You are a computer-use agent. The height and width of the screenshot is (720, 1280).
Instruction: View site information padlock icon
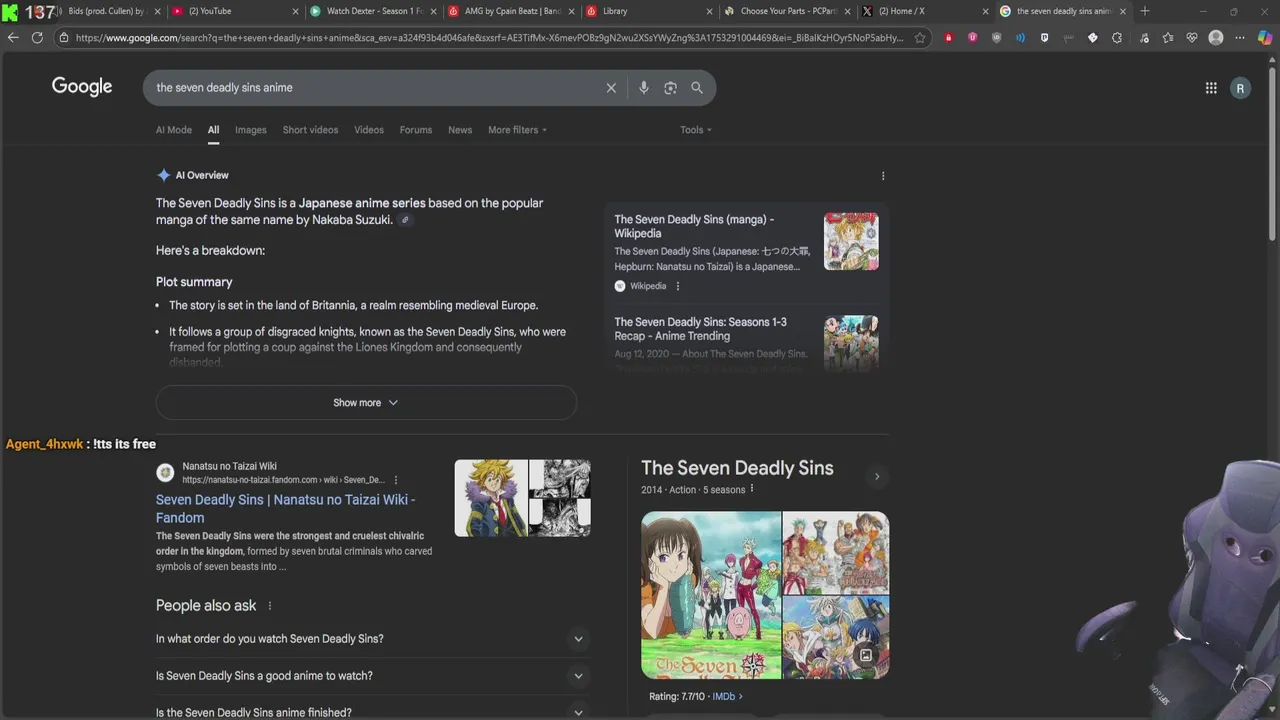(x=64, y=38)
